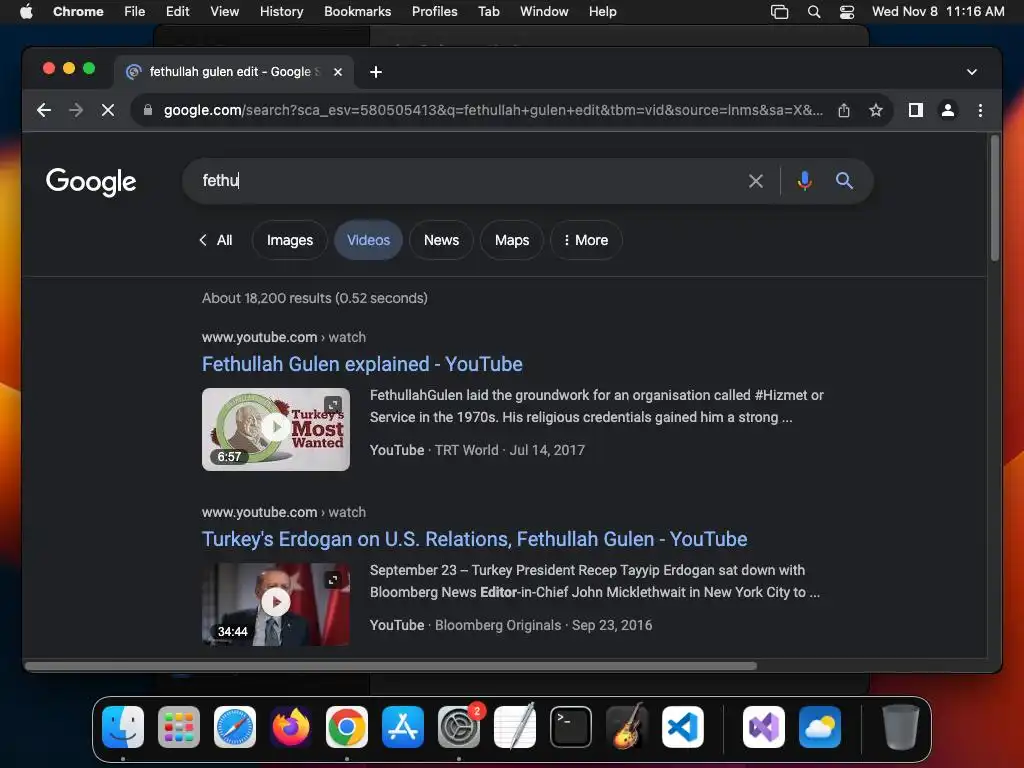The image size is (1024, 768).
Task: Launch Firefox from the dock
Action: pyautogui.click(x=291, y=727)
